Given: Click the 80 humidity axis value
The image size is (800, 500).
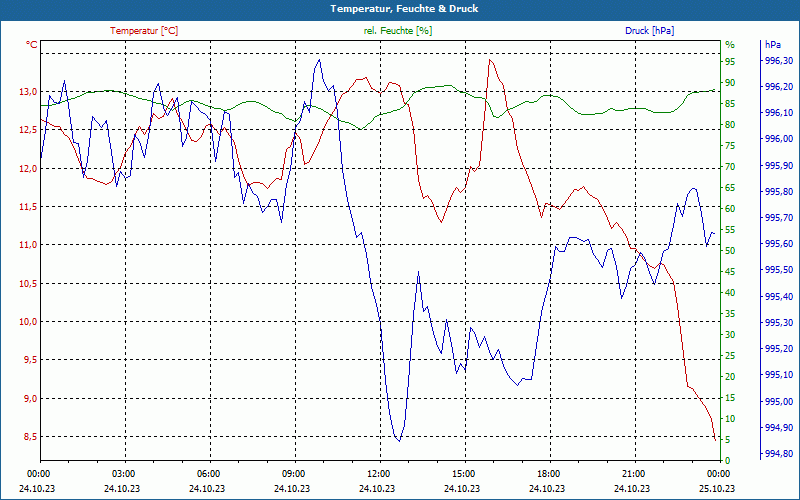Looking at the screenshot, I should 730,124.
